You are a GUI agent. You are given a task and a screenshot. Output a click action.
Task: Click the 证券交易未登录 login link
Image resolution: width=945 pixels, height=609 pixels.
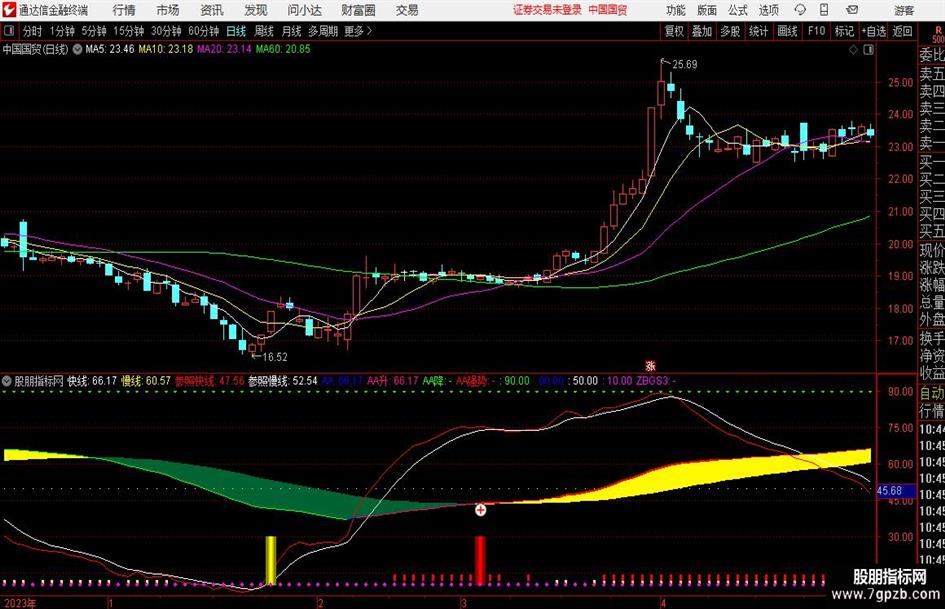coord(547,10)
